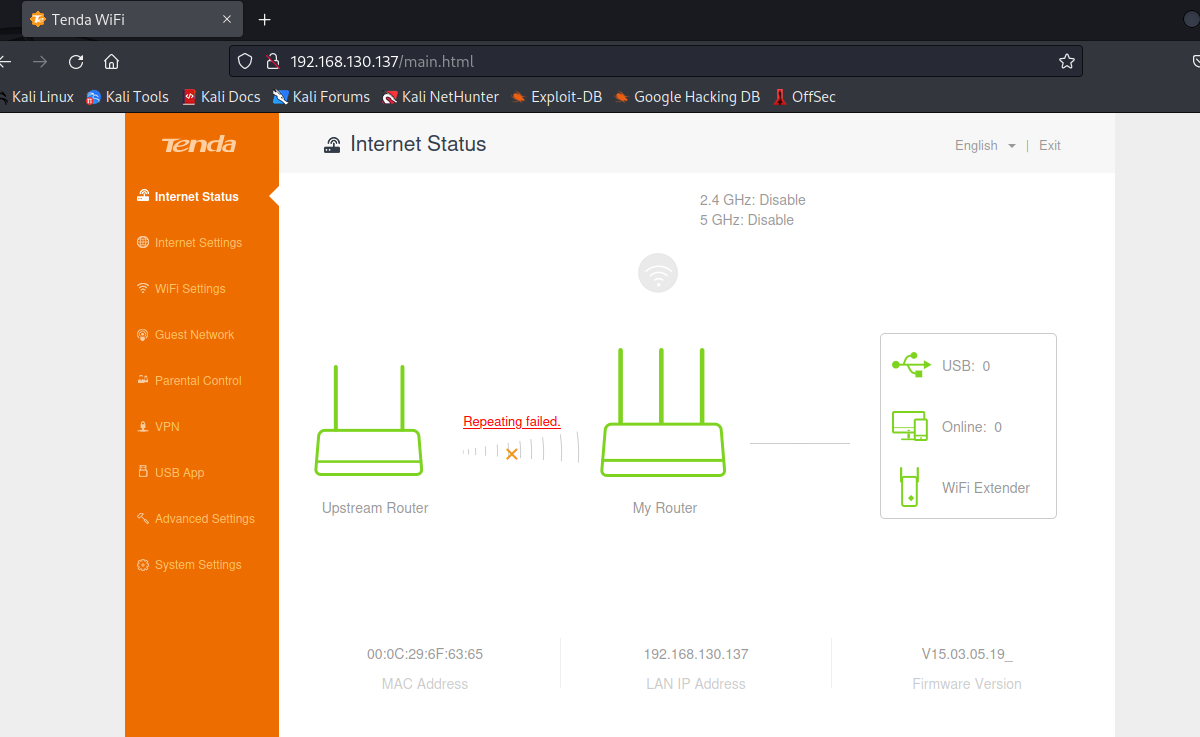Open WiFi Settings in the sidebar

[x=190, y=289]
